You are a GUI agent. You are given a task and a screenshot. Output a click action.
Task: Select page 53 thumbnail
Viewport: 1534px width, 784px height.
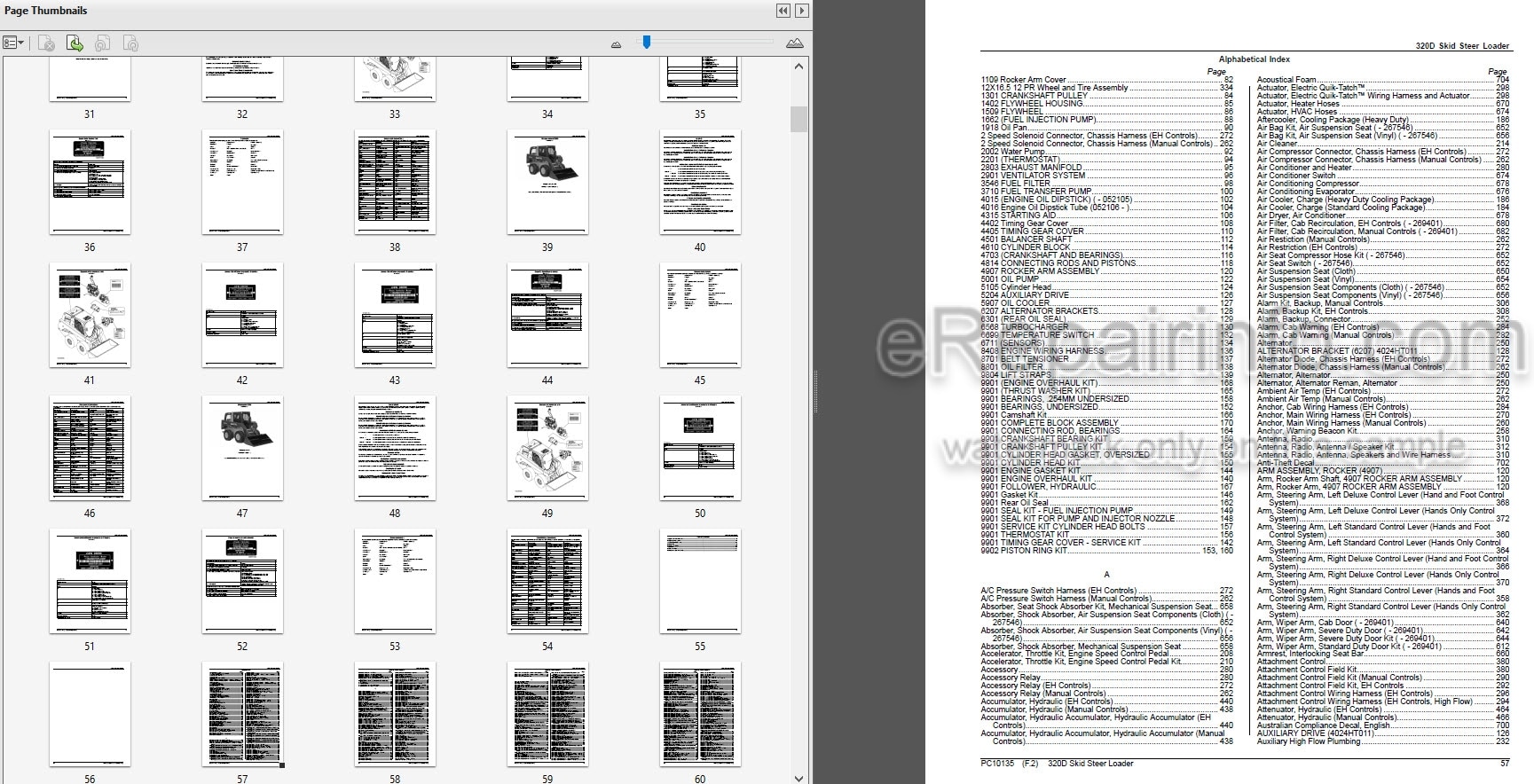point(395,581)
